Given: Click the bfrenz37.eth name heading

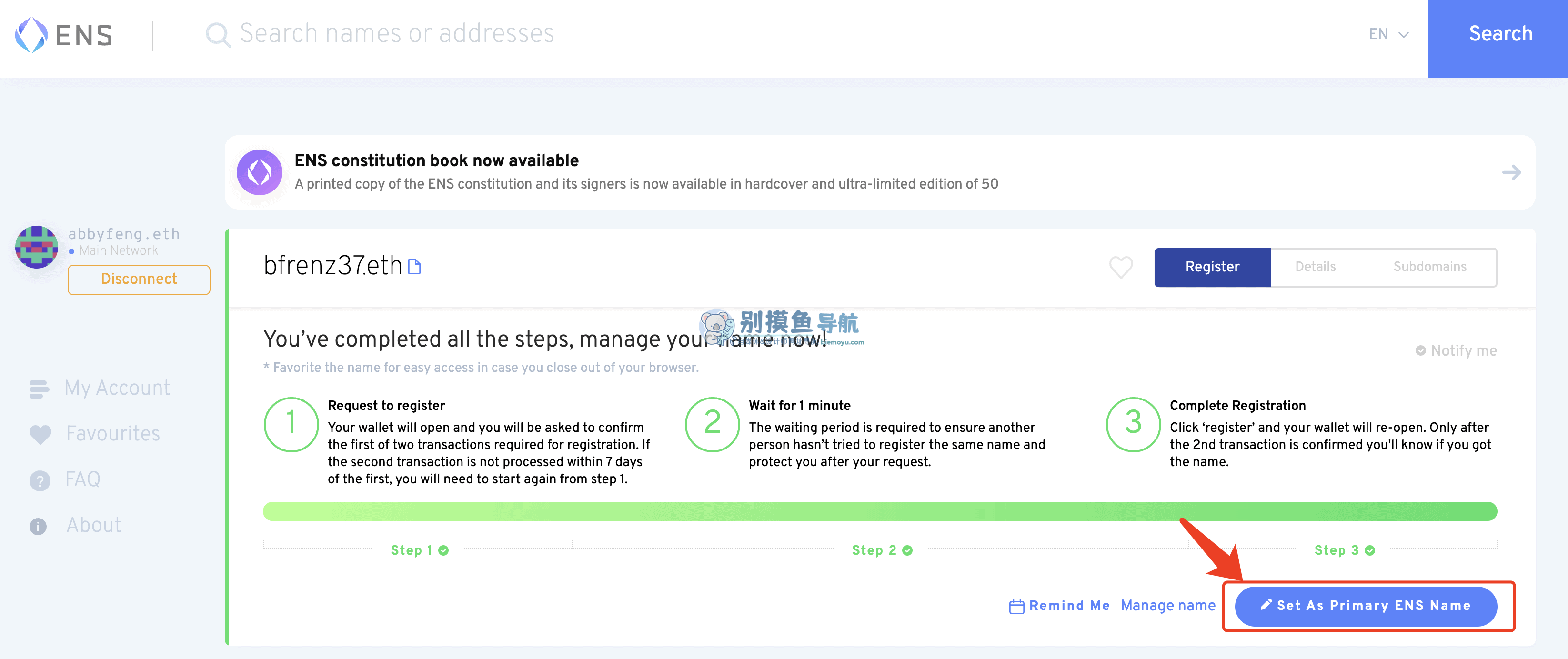Looking at the screenshot, I should 333,267.
